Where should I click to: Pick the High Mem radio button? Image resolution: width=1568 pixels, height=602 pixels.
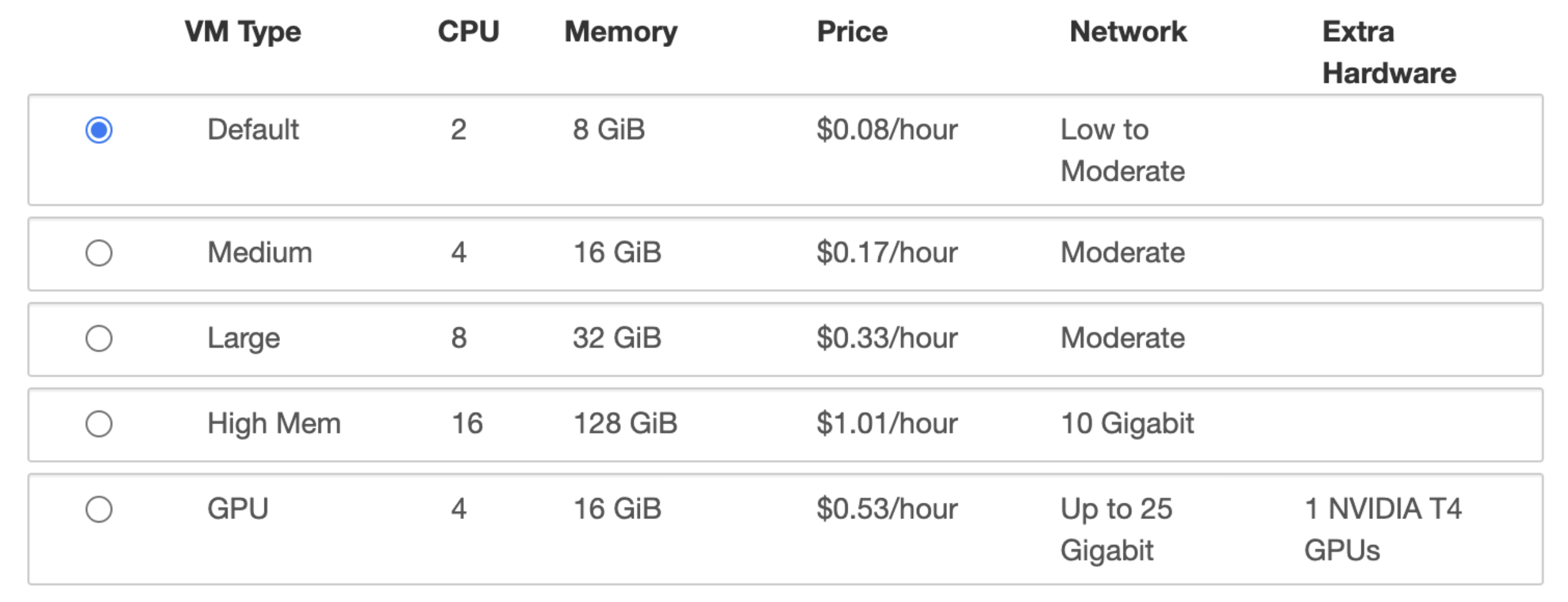tap(99, 424)
